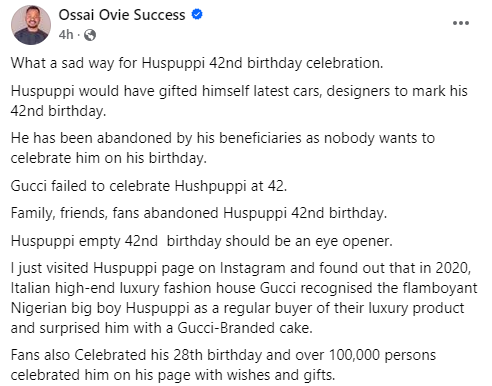
Task: Open Ossai Ovie Success profile picture
Action: click(x=31, y=25)
